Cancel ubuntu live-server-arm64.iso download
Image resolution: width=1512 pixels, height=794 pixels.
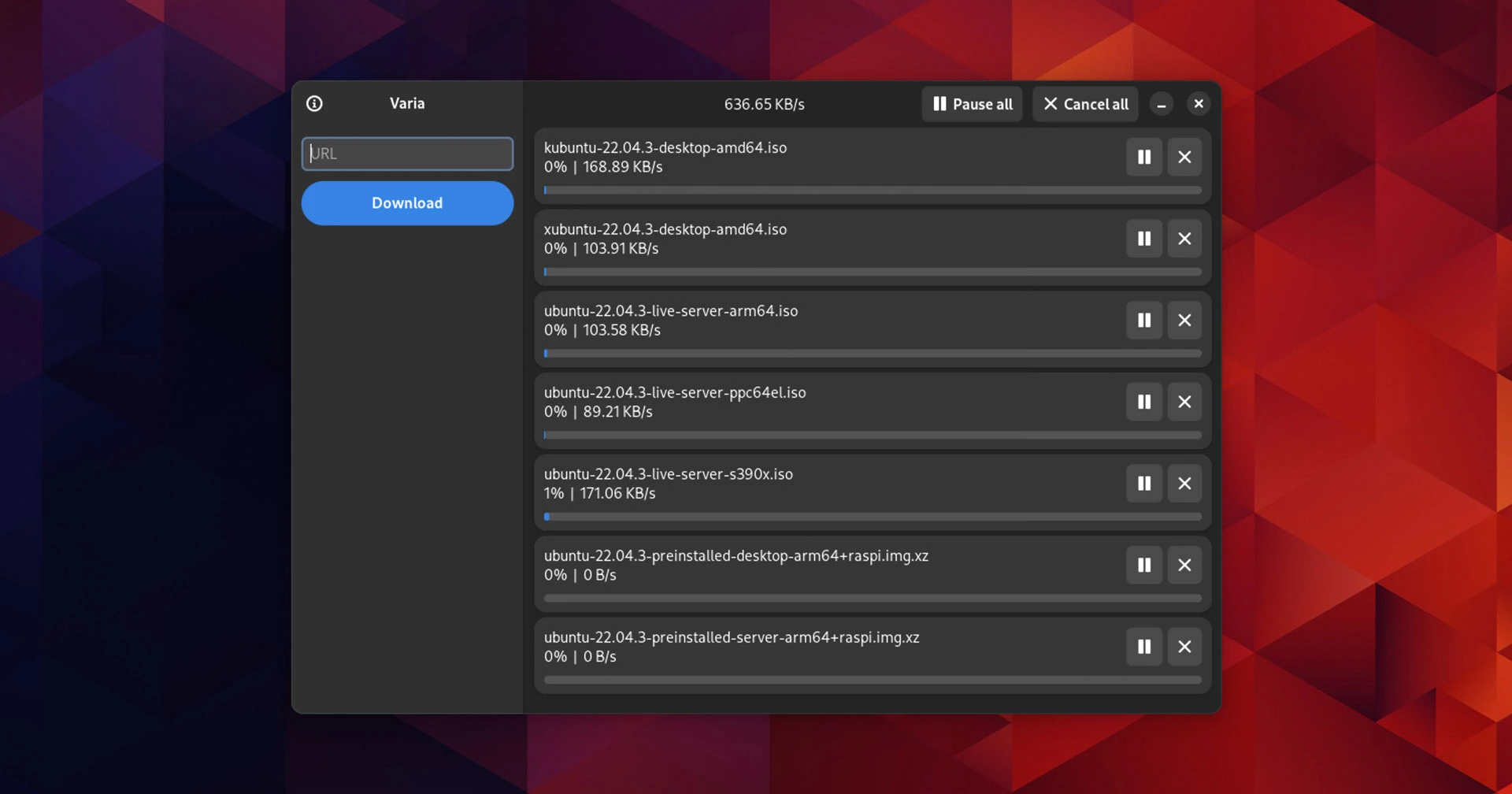click(x=1184, y=320)
